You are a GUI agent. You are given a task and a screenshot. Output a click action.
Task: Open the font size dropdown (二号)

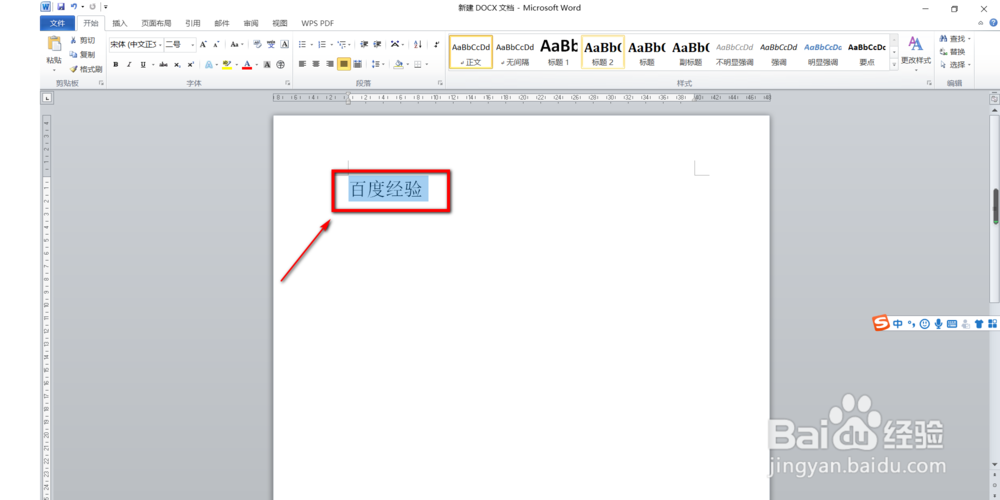[193, 45]
